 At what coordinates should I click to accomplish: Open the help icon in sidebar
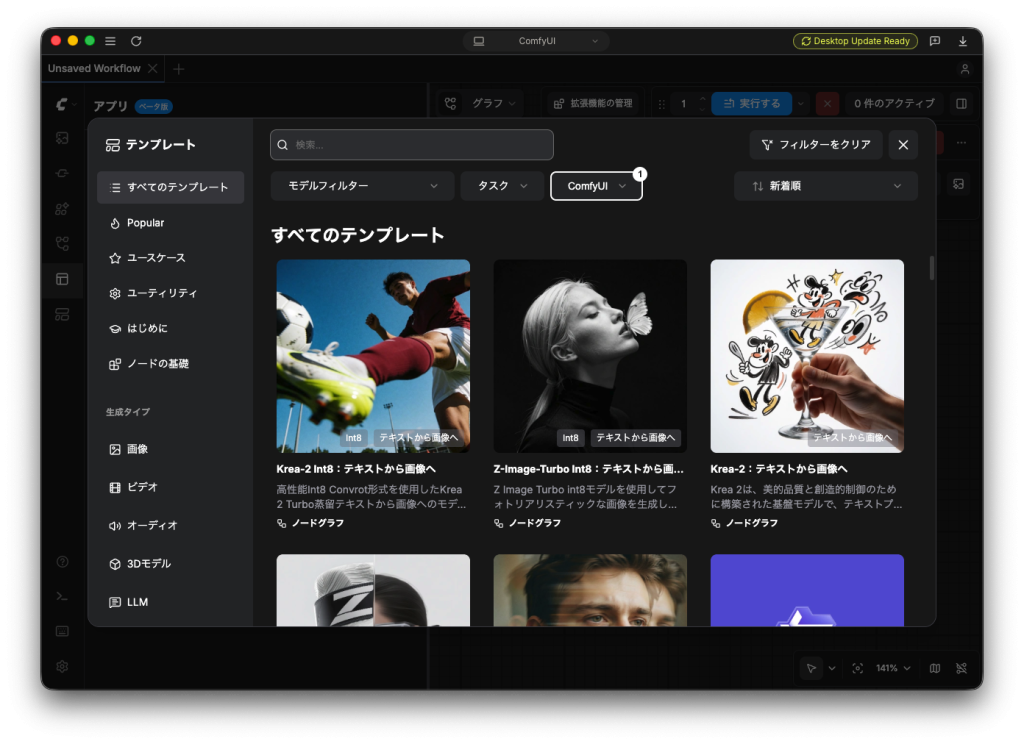click(62, 561)
